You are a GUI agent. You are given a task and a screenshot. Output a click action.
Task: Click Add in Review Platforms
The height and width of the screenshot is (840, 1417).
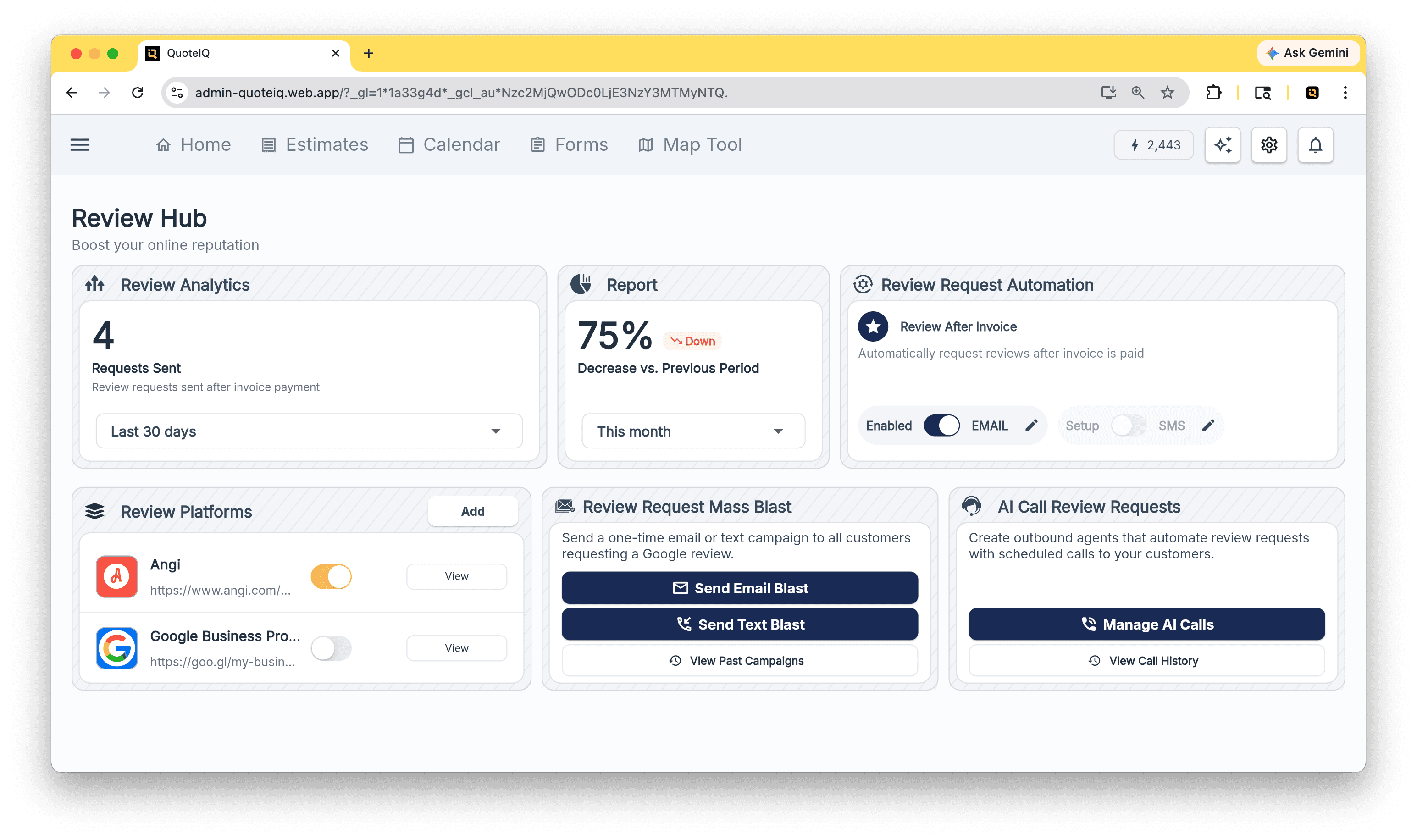click(x=473, y=511)
